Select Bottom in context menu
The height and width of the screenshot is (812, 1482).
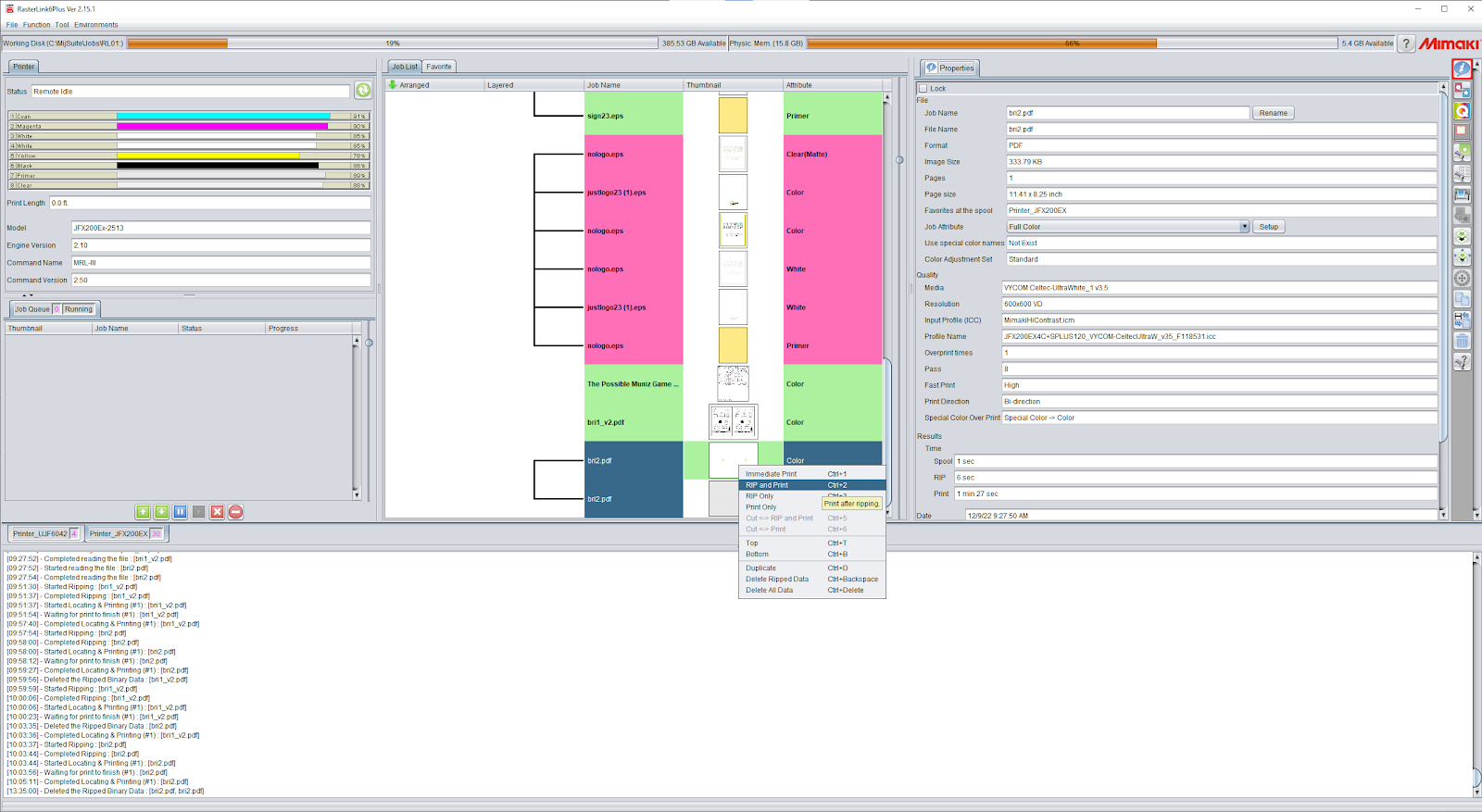811,555
